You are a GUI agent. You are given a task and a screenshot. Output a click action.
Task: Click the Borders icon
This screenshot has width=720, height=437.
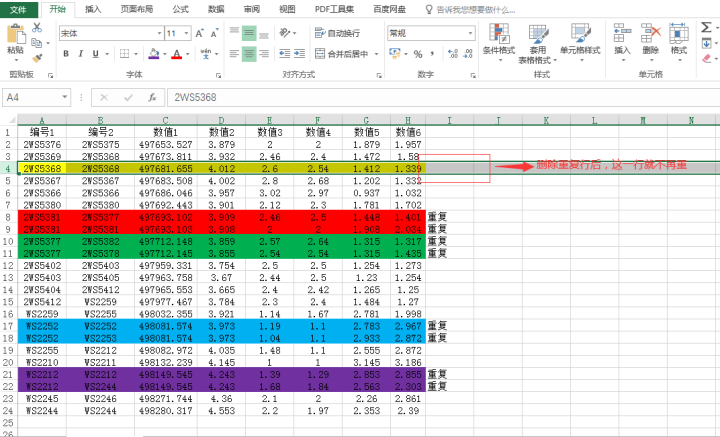(x=124, y=54)
